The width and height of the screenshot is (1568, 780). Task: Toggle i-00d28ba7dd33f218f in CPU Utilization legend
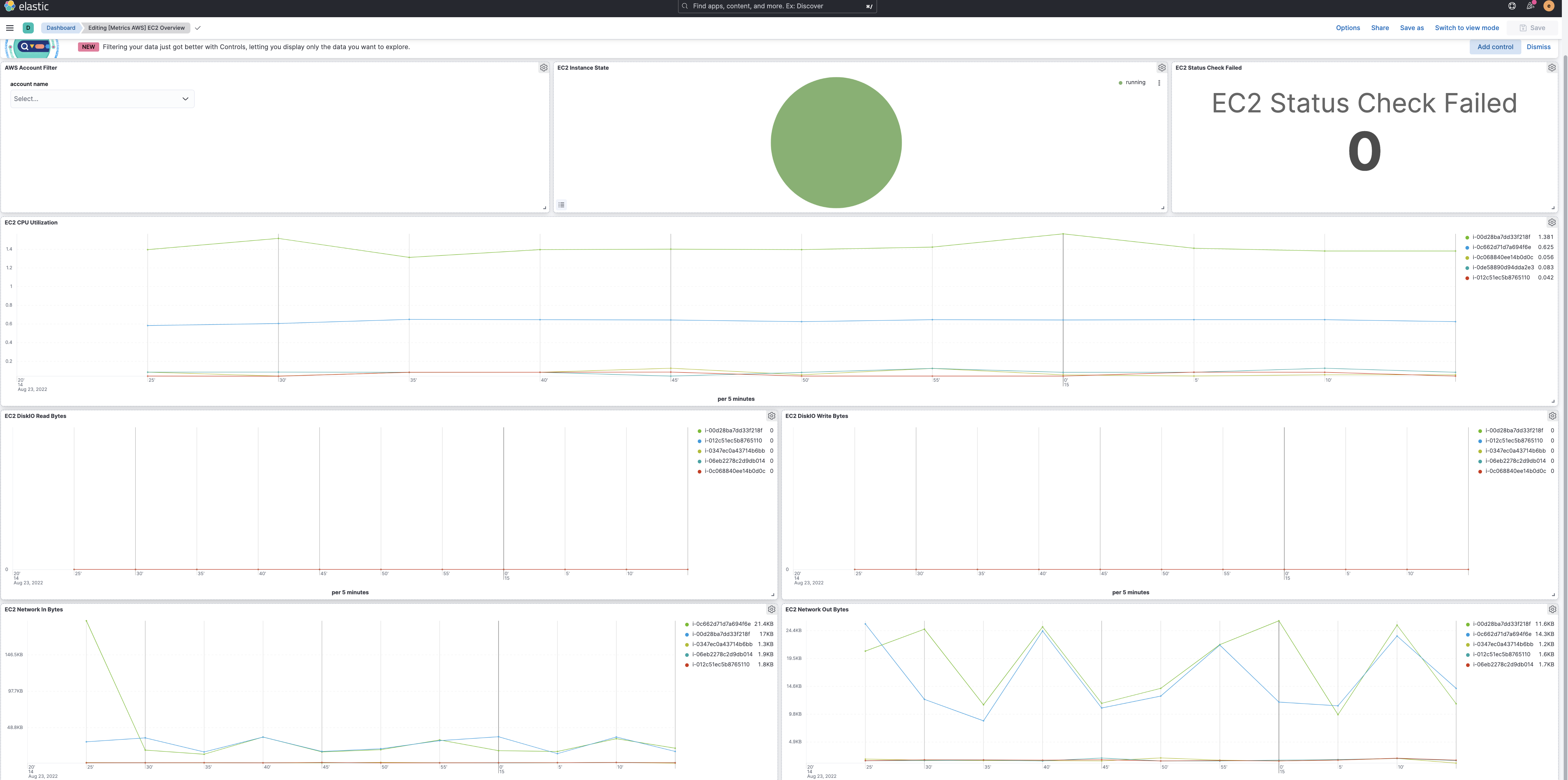(1501, 237)
